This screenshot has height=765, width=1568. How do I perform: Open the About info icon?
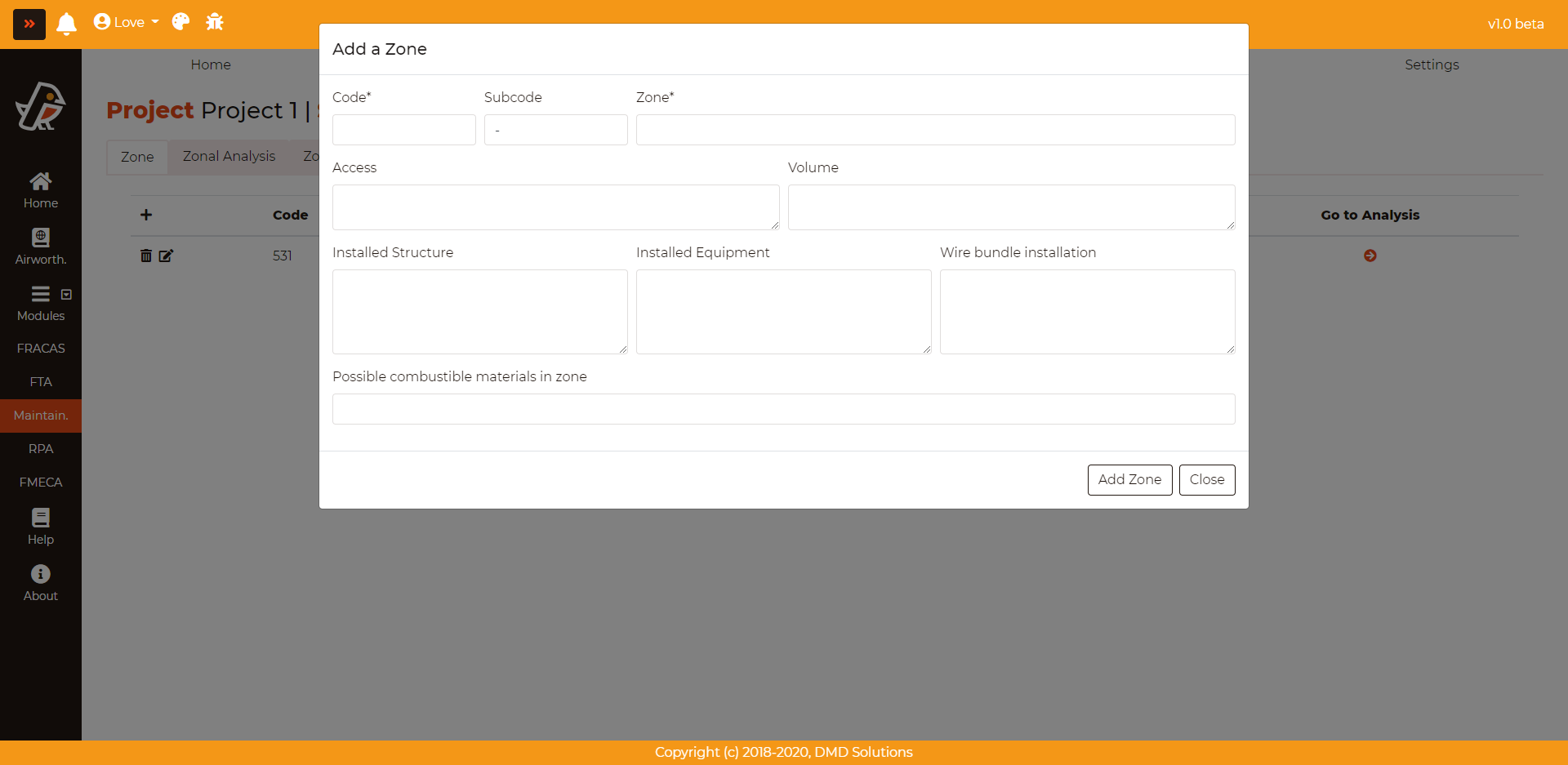point(41,583)
